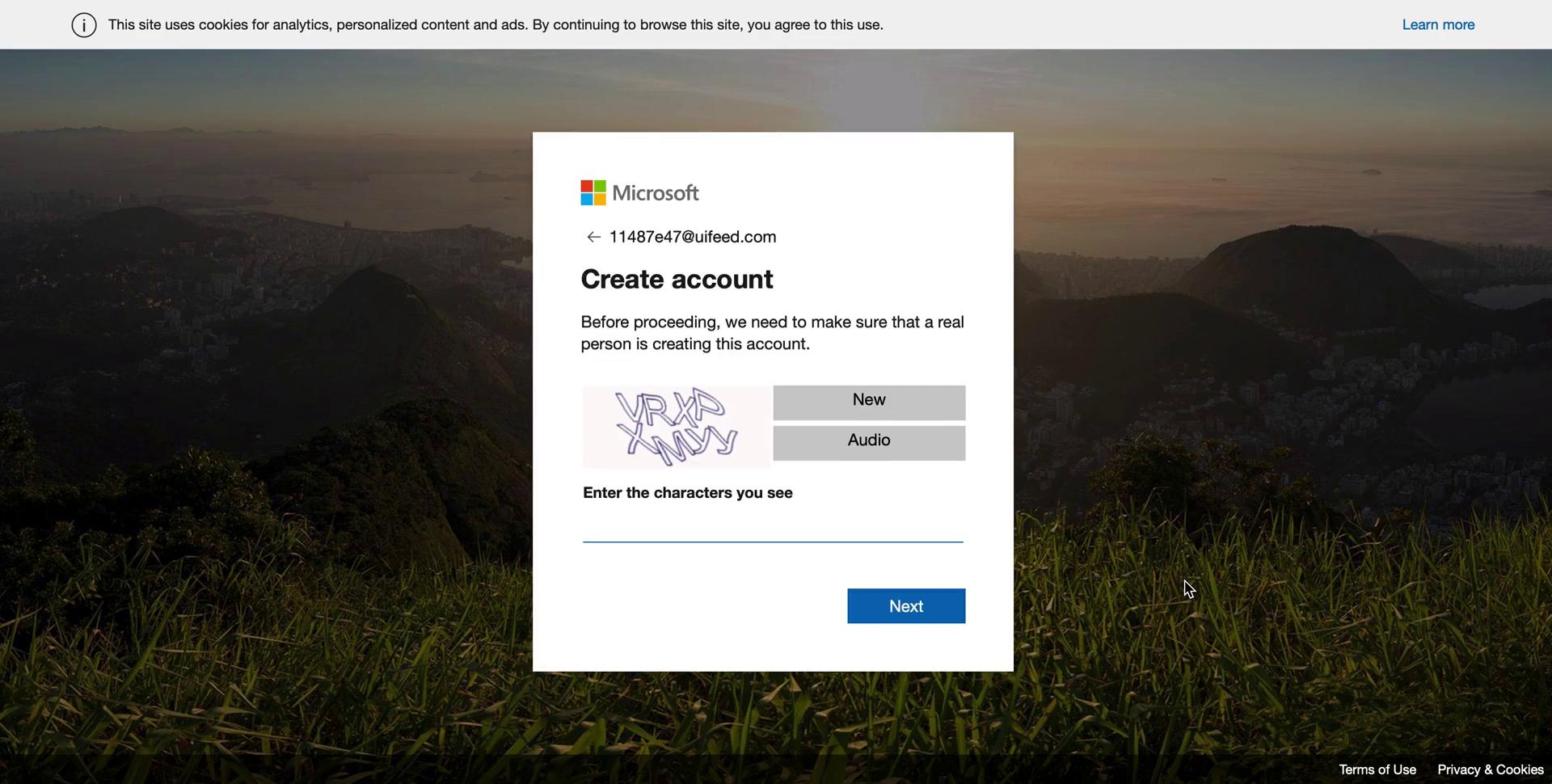Click the 'Before proceeding' description paragraph
This screenshot has height=784, width=1552.
[772, 333]
